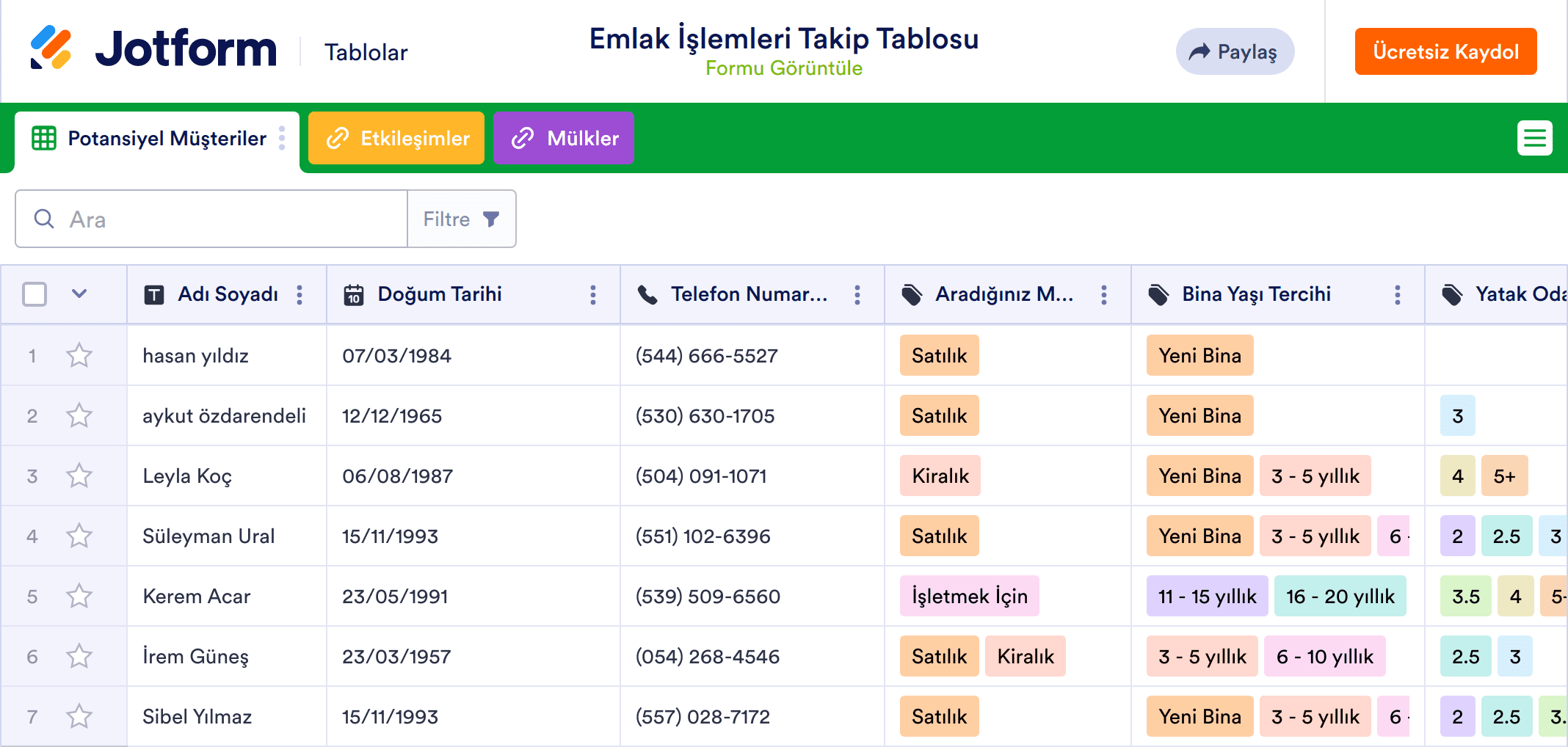The image size is (1568, 747).
Task: Switch to the Mülkler tab
Action: tap(564, 138)
